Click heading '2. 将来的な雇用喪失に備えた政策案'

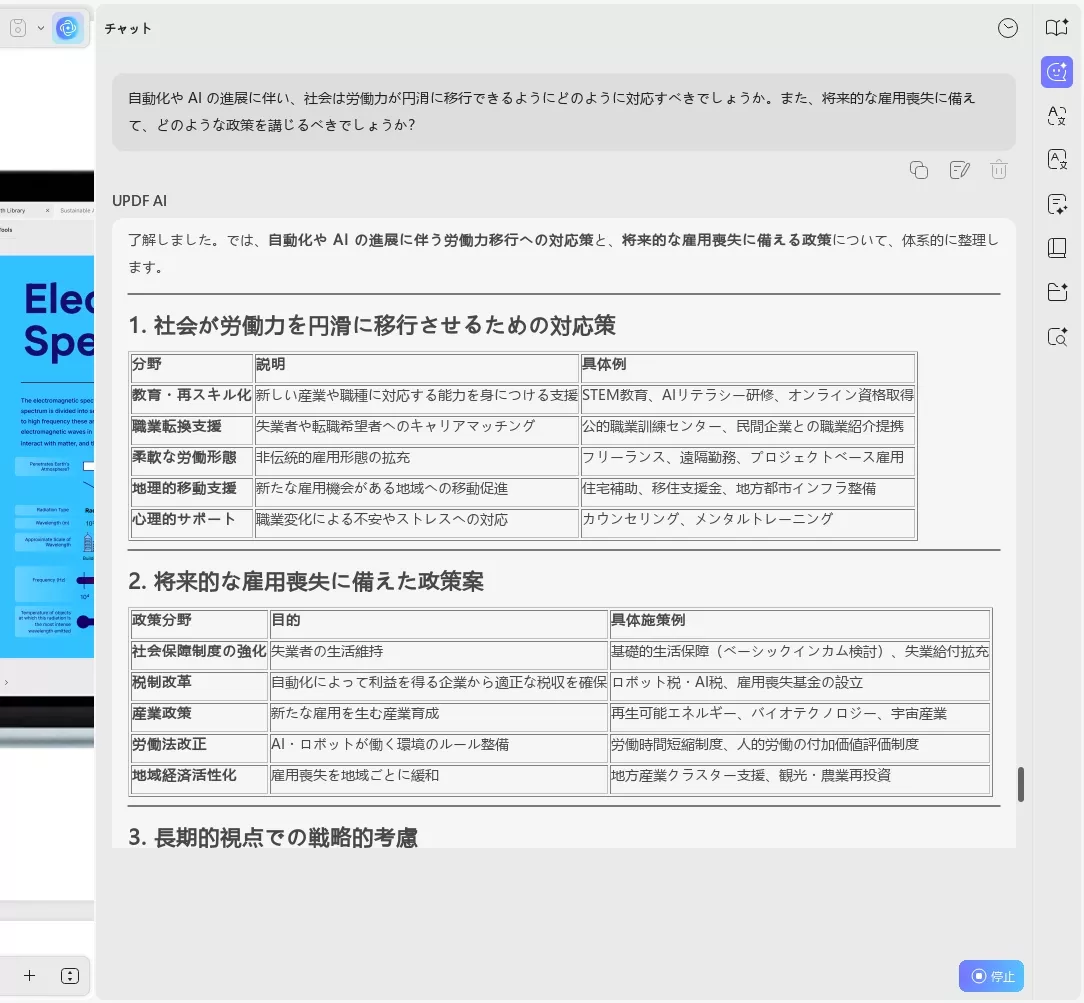tap(306, 581)
